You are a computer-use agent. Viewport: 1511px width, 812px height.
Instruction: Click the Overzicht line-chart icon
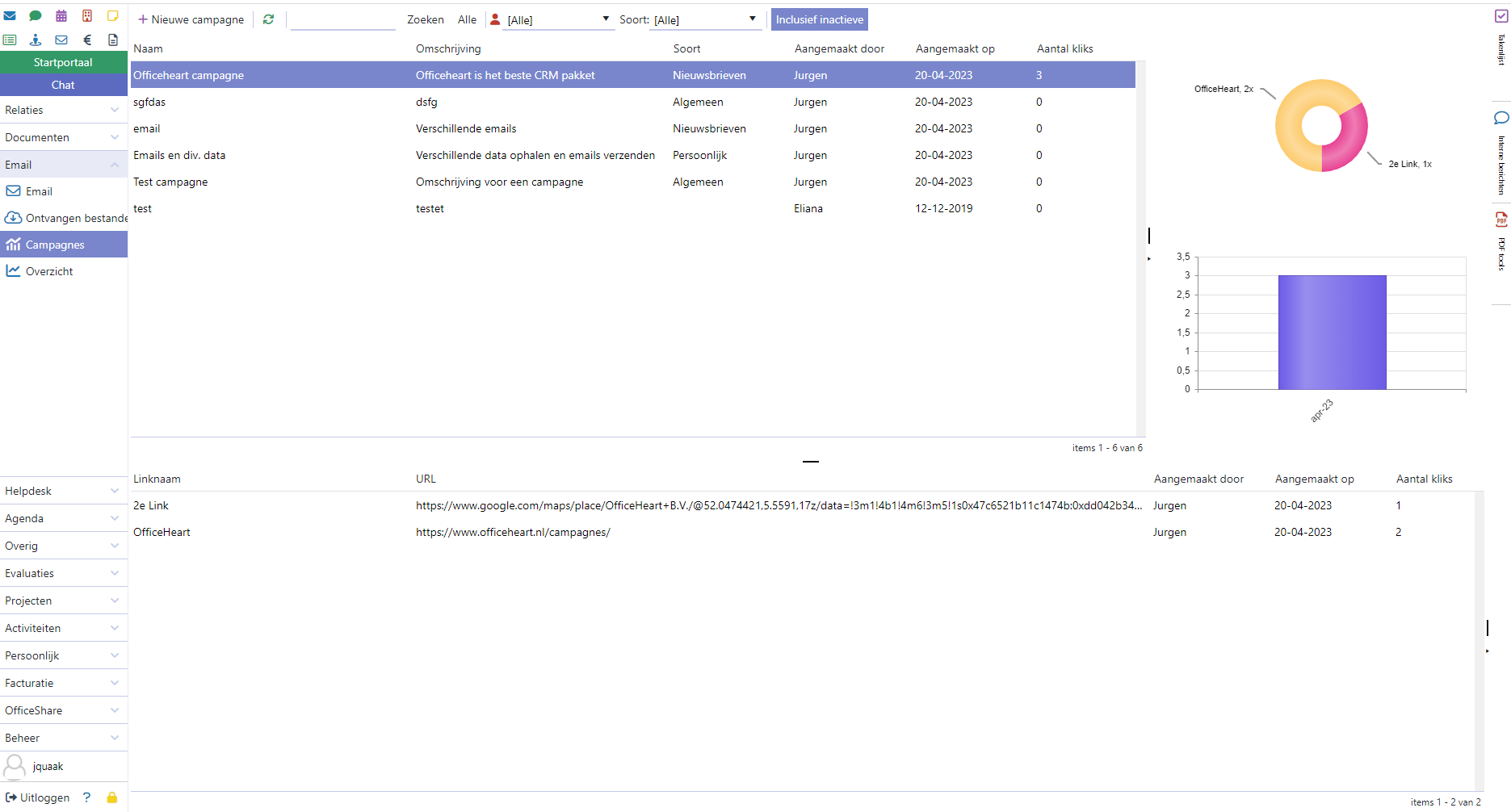tap(13, 271)
